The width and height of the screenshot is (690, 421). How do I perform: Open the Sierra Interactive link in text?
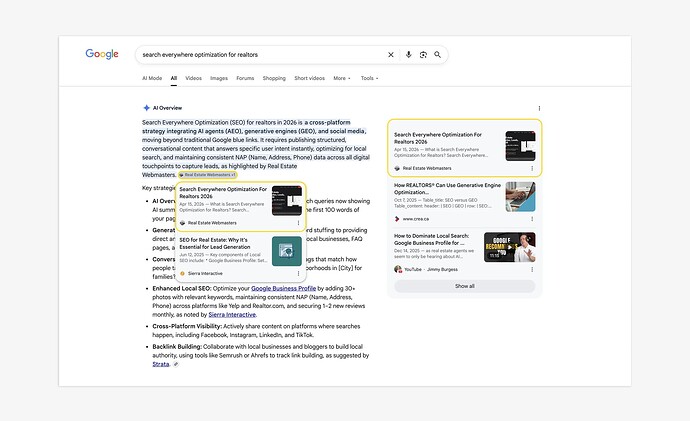coord(232,315)
